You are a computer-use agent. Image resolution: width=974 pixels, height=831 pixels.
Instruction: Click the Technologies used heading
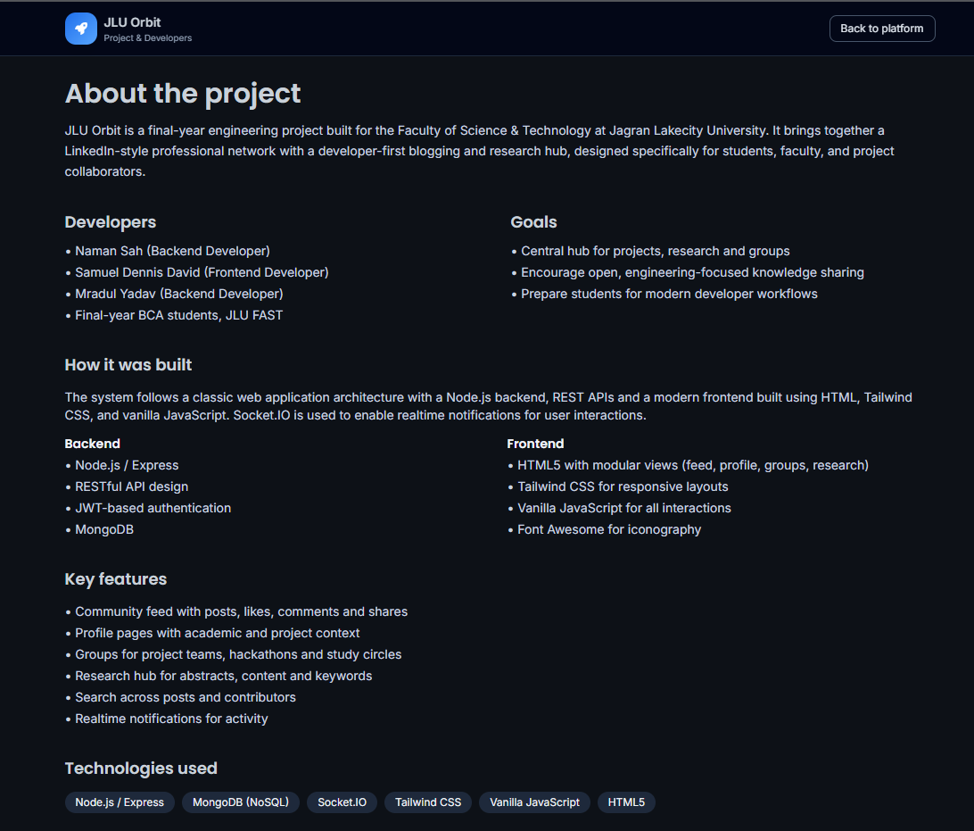[141, 768]
